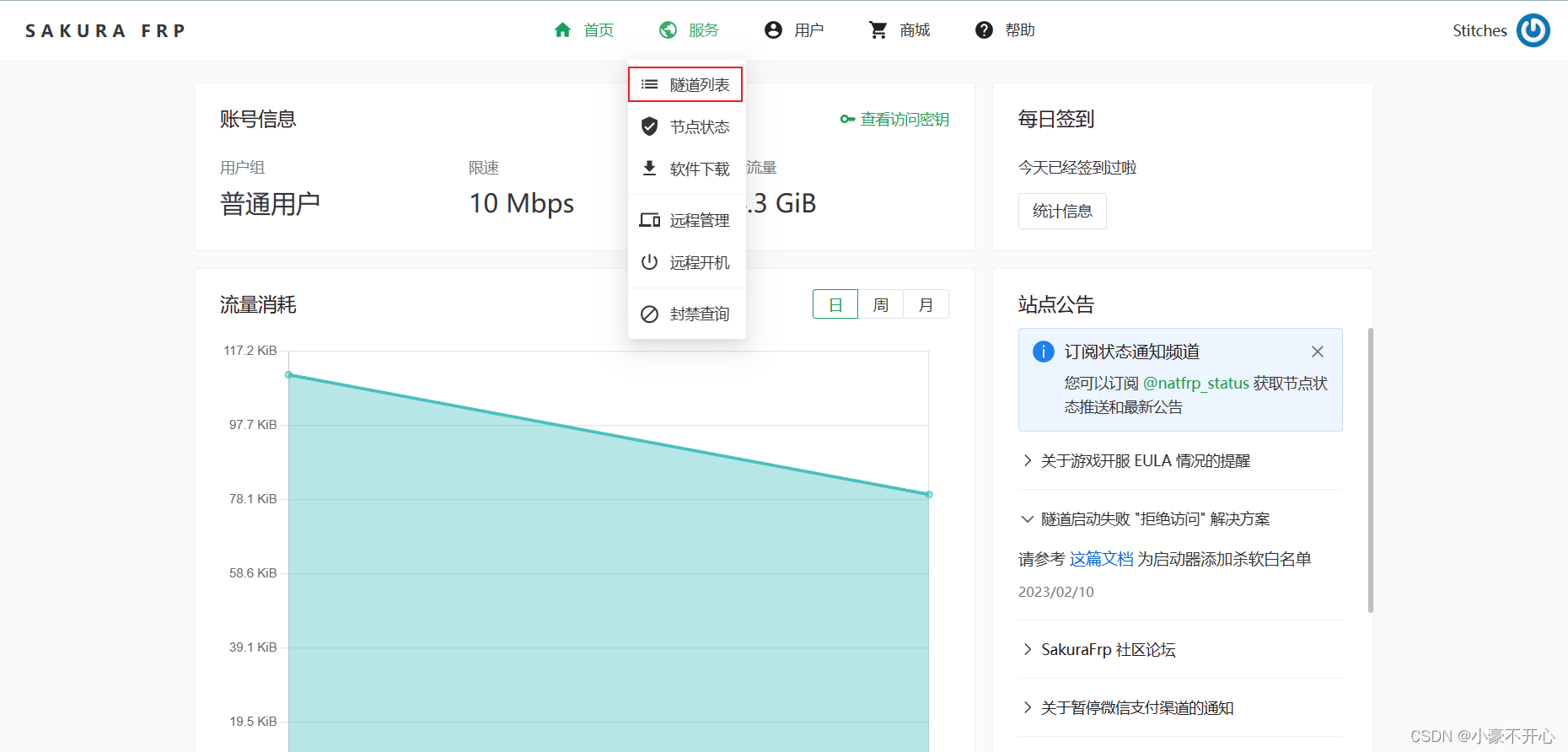The height and width of the screenshot is (752, 1568).
Task: Click the 117.2 KiB axis label
Action: click(x=250, y=351)
